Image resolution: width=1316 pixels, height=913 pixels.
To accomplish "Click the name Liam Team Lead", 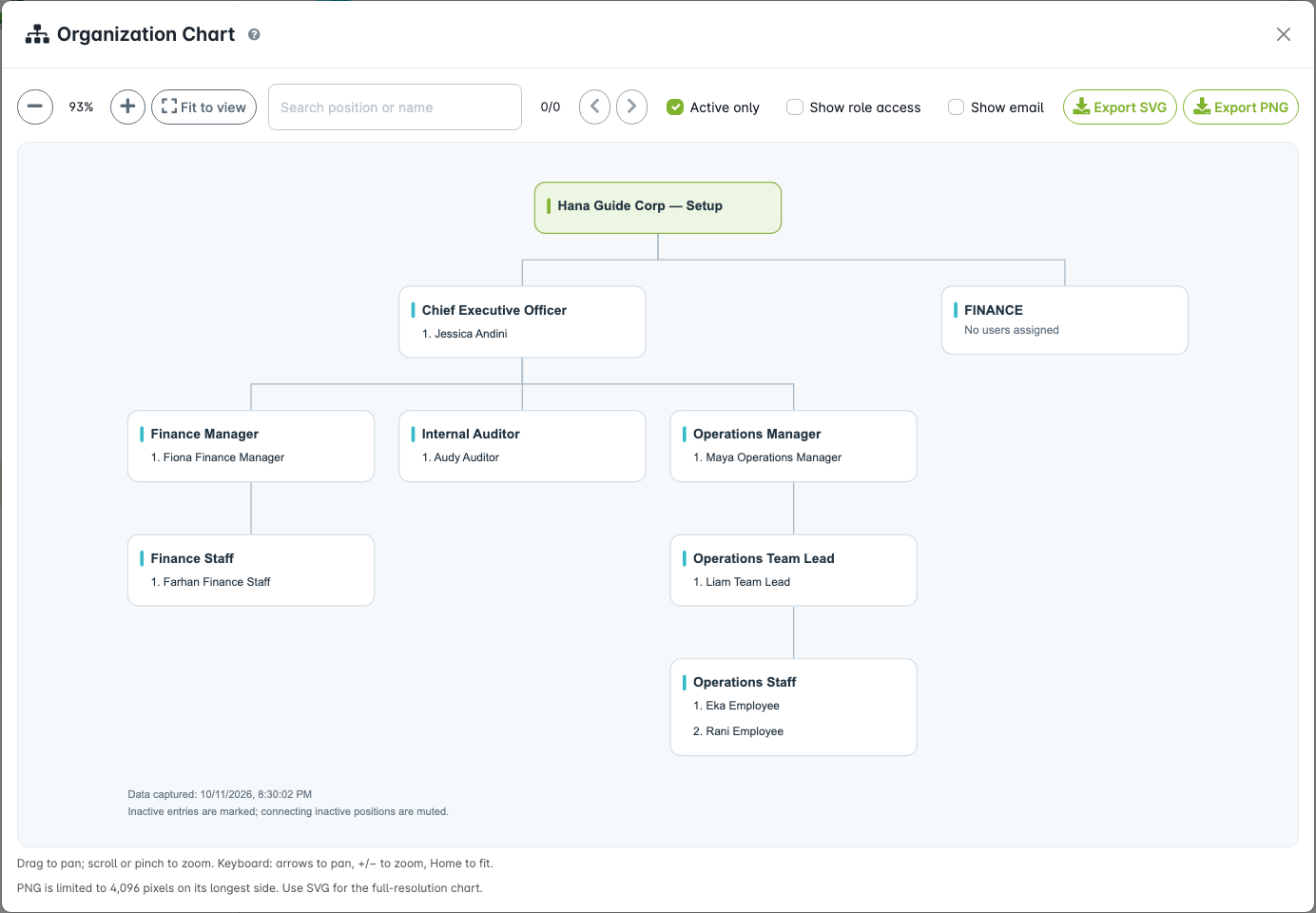I will pos(747,582).
